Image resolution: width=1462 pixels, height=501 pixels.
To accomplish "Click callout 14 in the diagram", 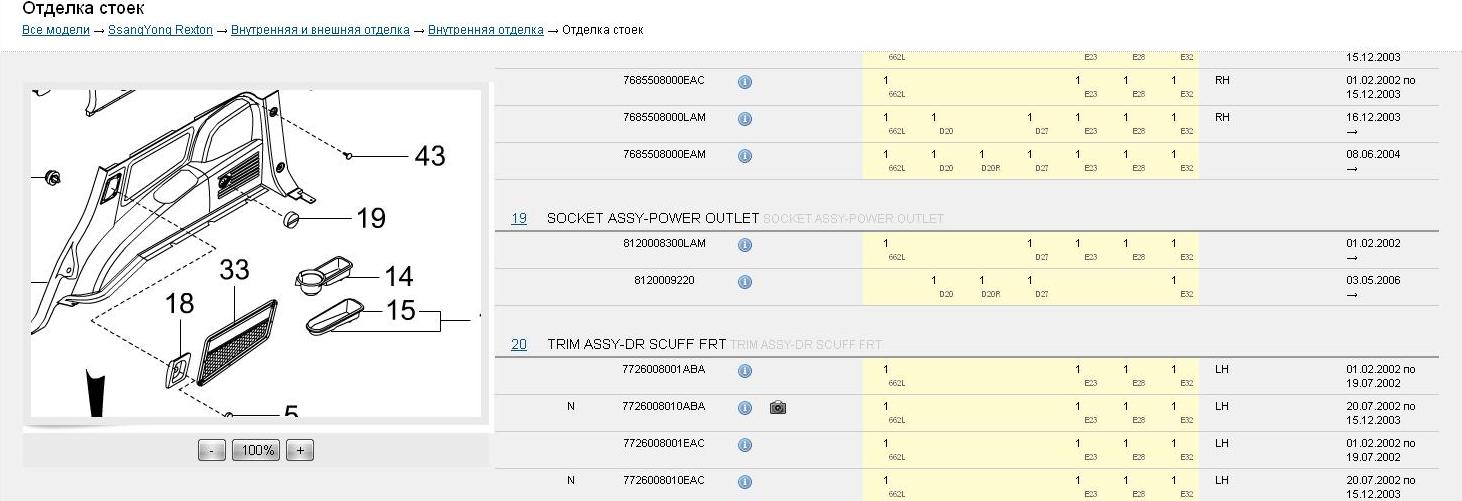I will coord(398,276).
